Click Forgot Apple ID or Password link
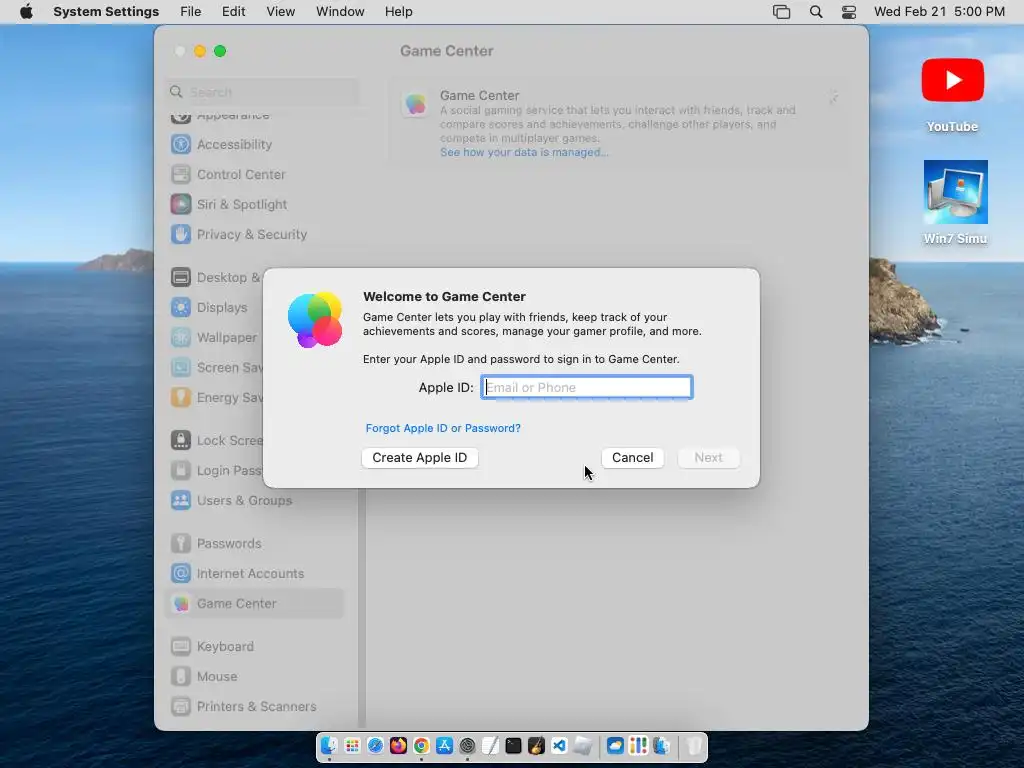This screenshot has height=768, width=1024. coord(443,428)
